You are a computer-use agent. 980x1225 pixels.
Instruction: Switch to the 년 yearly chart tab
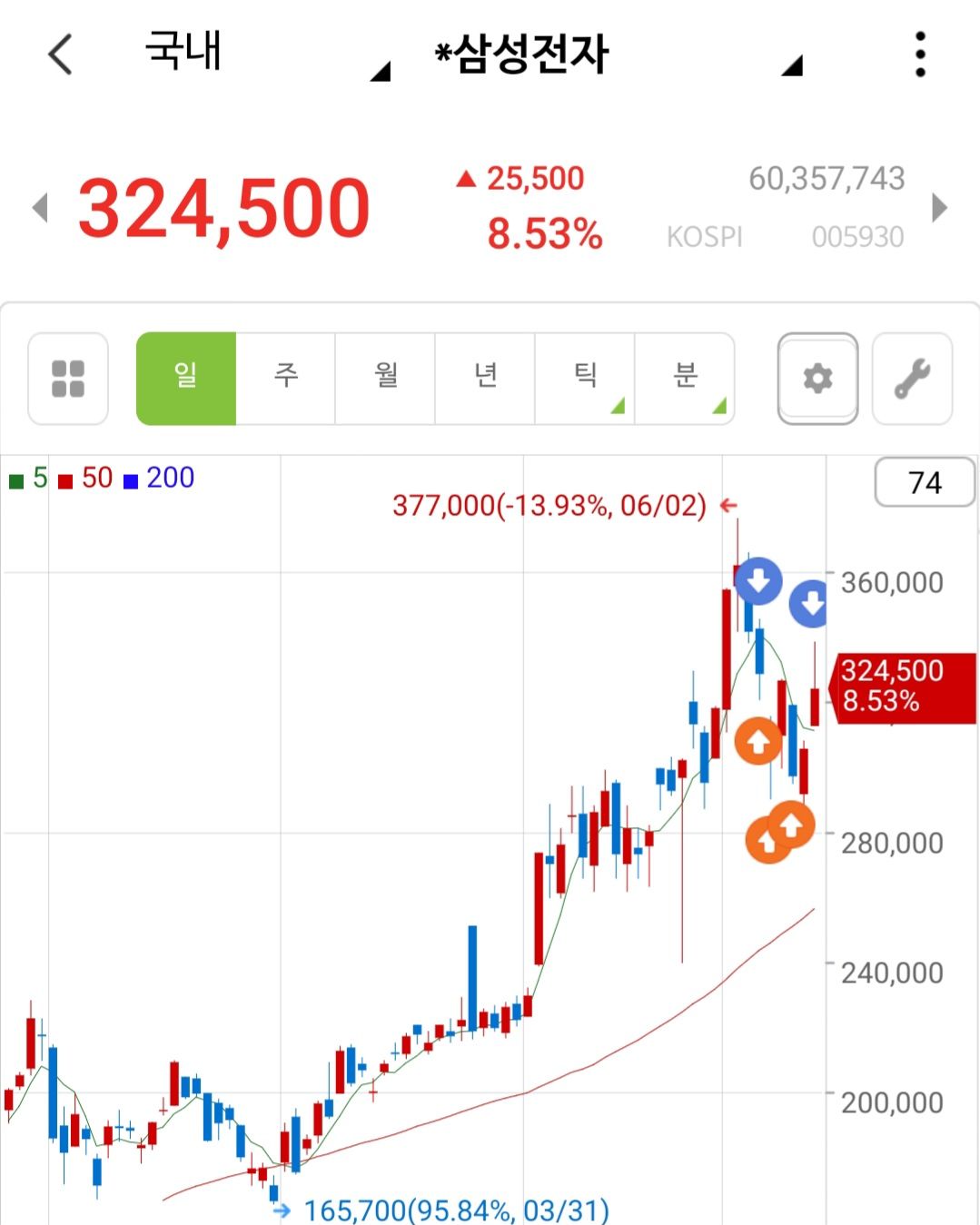pyautogui.click(x=485, y=379)
